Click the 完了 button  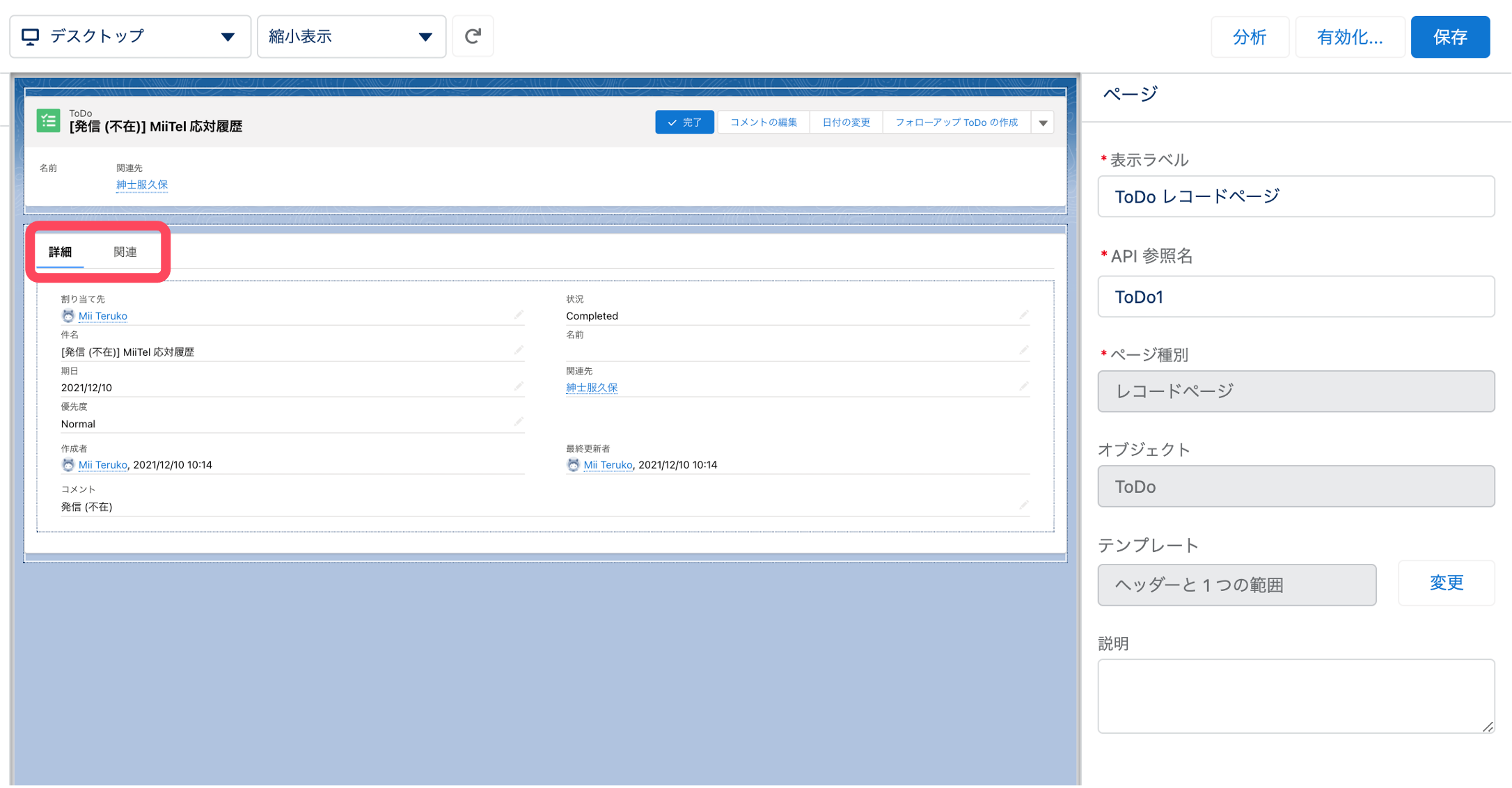(x=684, y=123)
